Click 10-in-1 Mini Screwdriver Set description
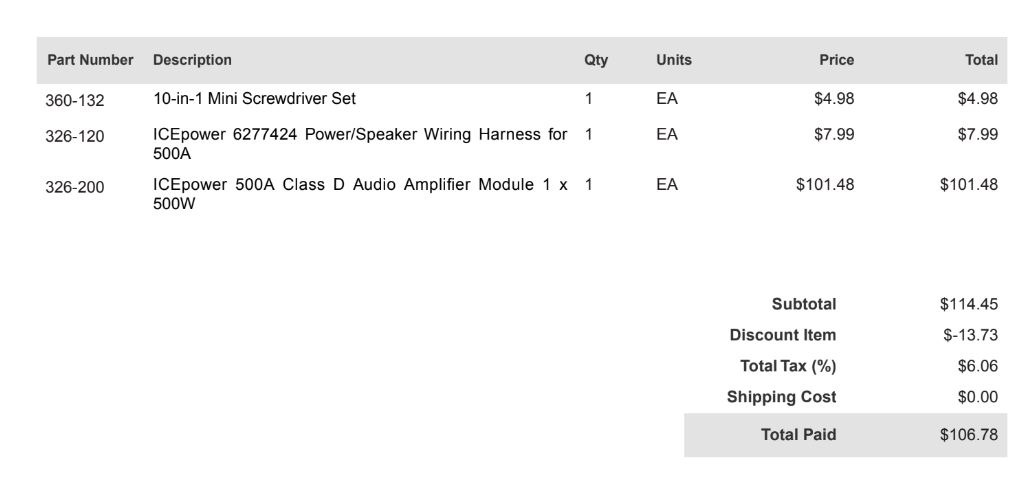This screenshot has height=492, width=1030. (254, 99)
